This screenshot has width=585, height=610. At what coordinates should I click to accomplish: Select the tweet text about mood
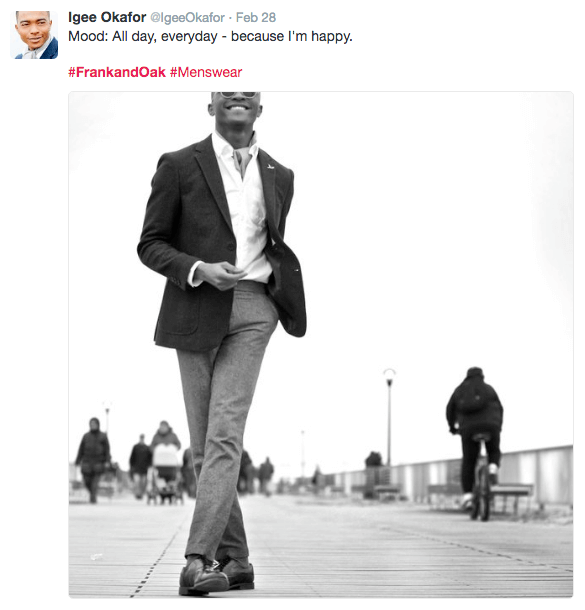coord(210,36)
